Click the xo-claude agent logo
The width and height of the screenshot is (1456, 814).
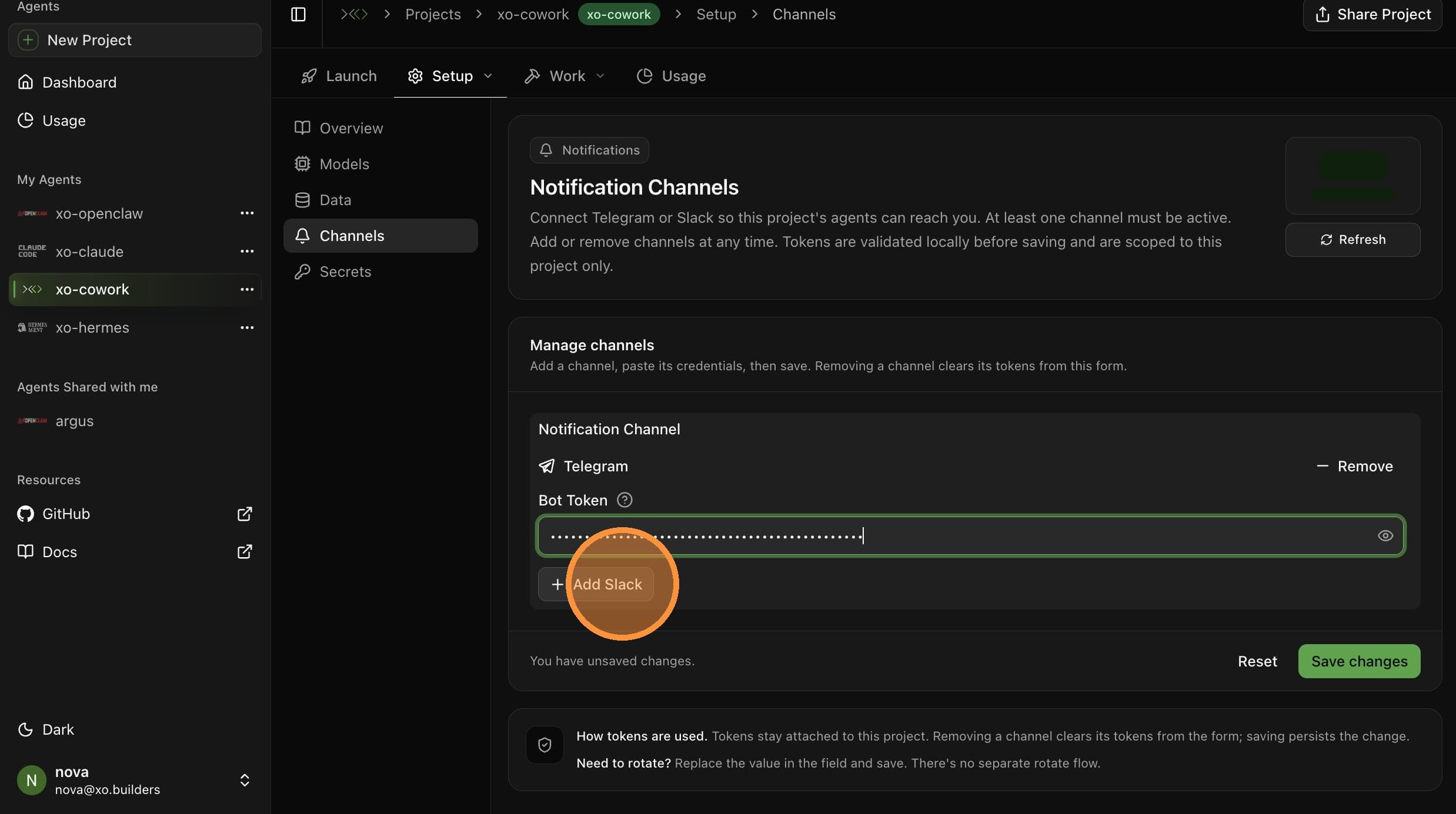click(x=32, y=252)
